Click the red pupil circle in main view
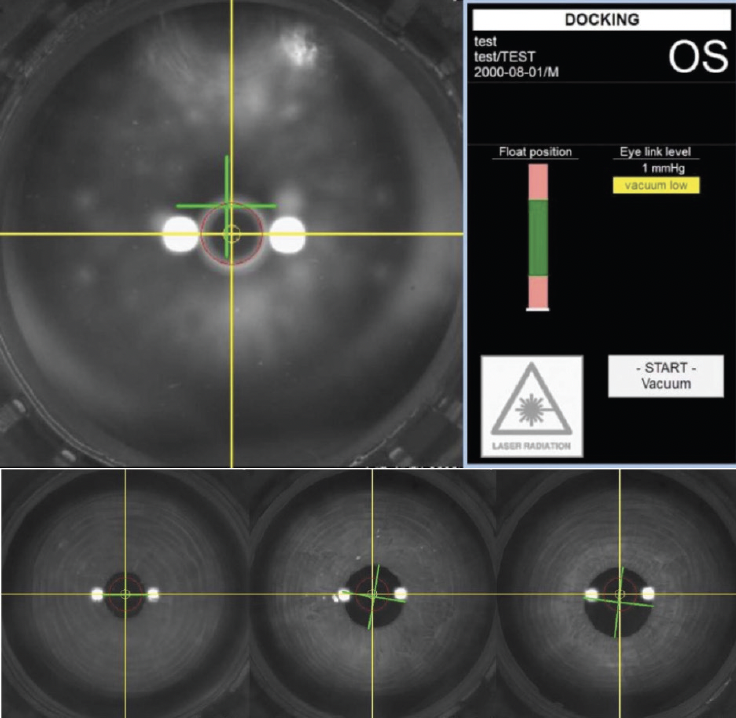This screenshot has width=736, height=718. [231, 234]
